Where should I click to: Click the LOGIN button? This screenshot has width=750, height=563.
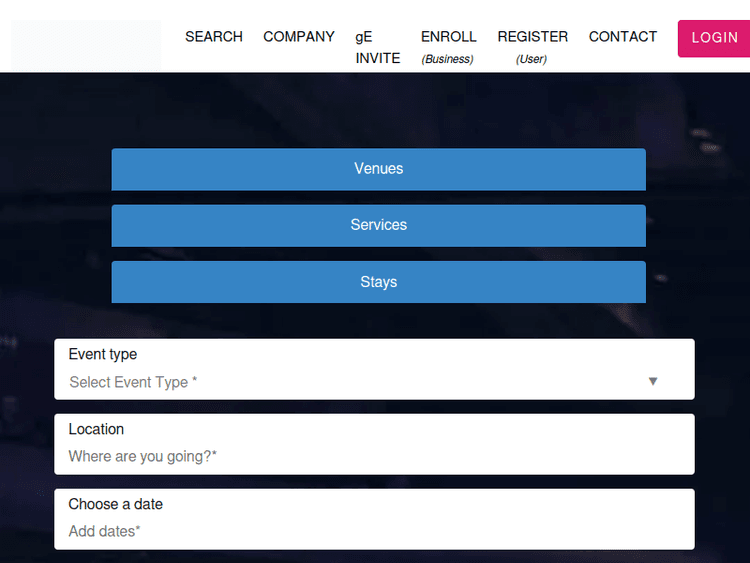point(713,38)
